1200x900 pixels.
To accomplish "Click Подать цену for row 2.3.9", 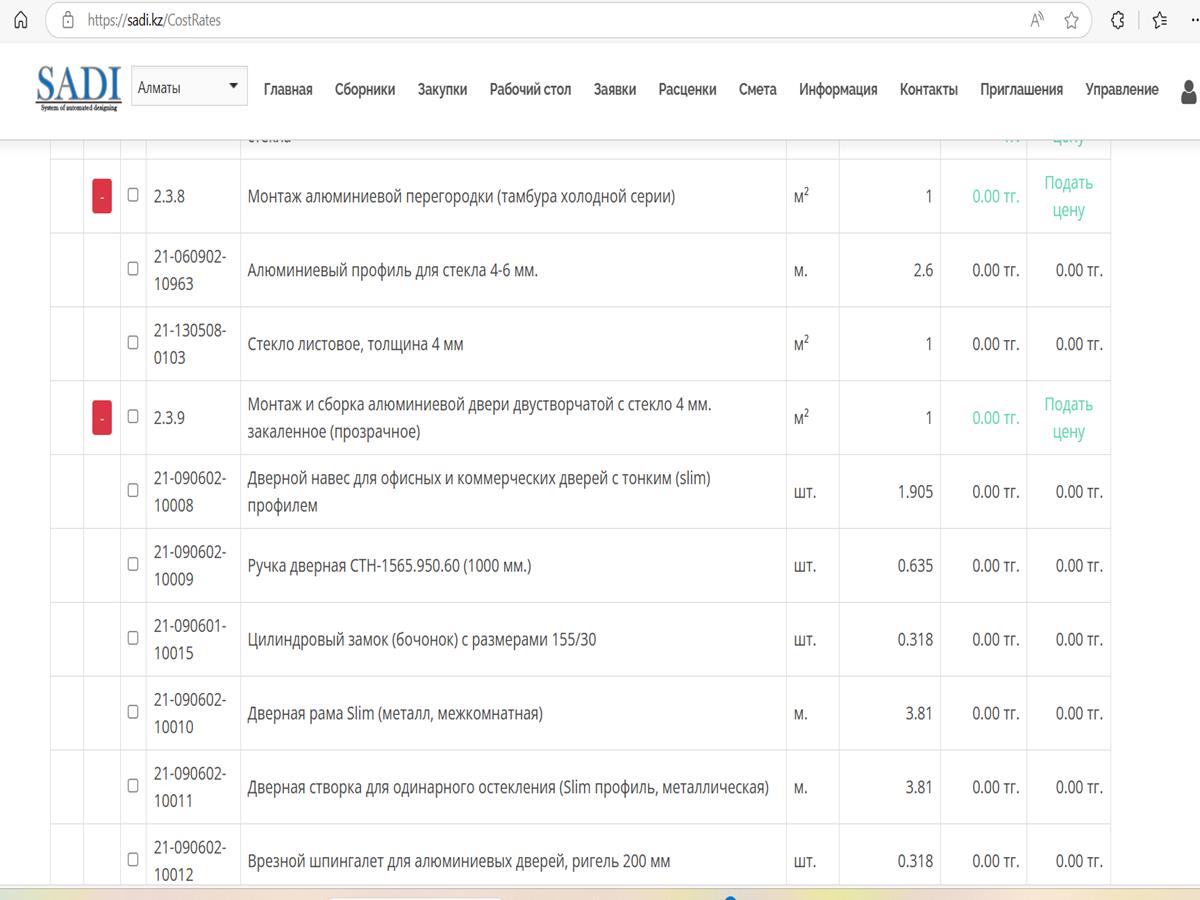I will point(1068,418).
